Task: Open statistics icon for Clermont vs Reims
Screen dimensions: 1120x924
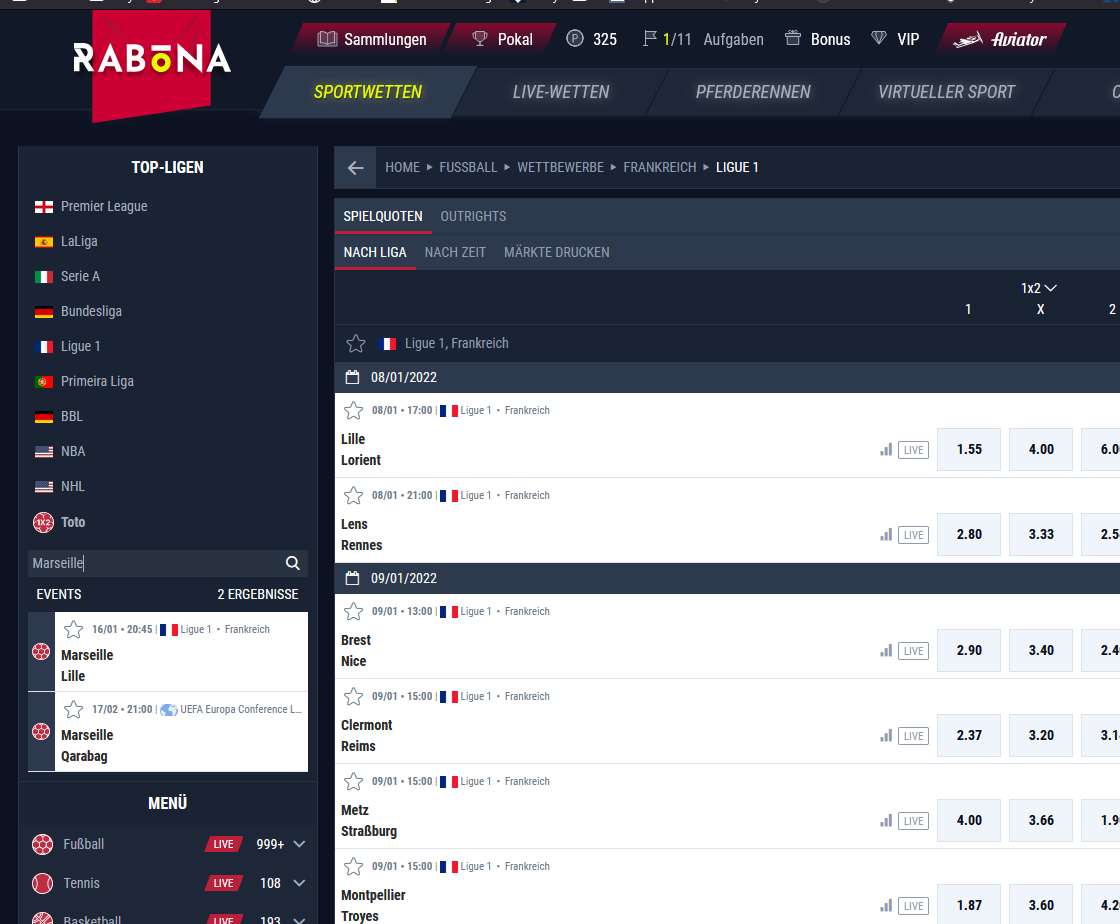Action: tap(886, 735)
